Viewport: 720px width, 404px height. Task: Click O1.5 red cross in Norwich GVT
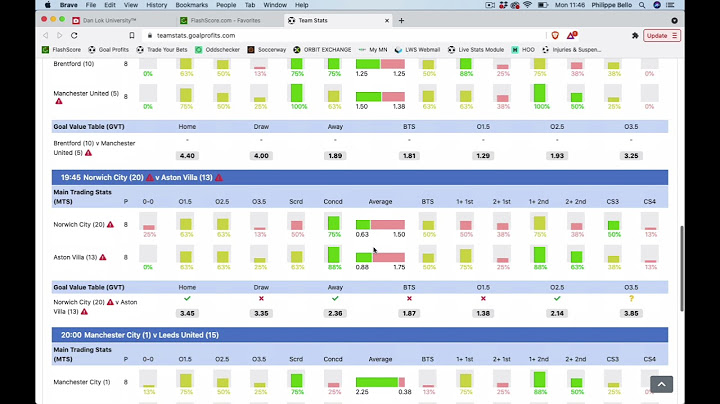(483, 298)
